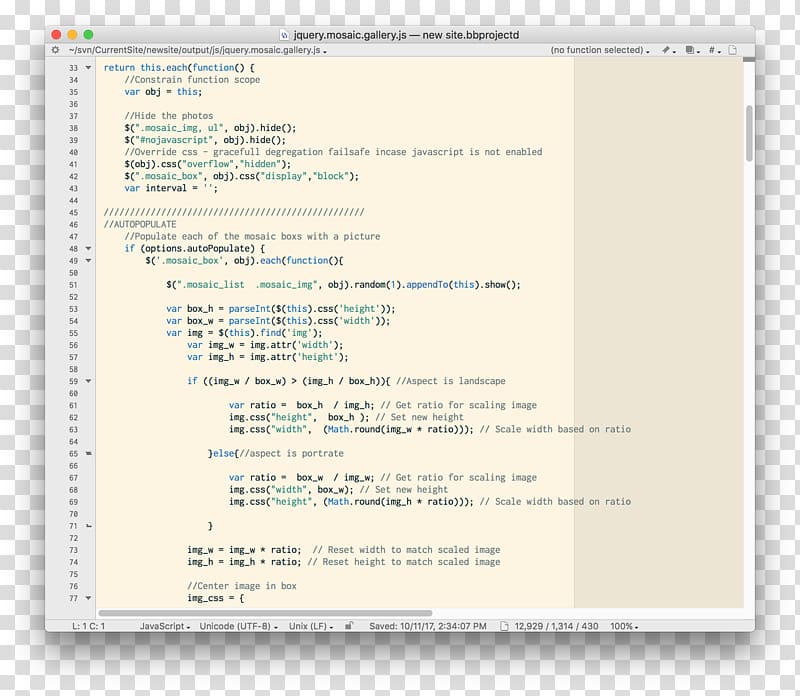This screenshot has height=696, width=800.
Task: Open the text options pop-up icon
Action: coord(692,50)
